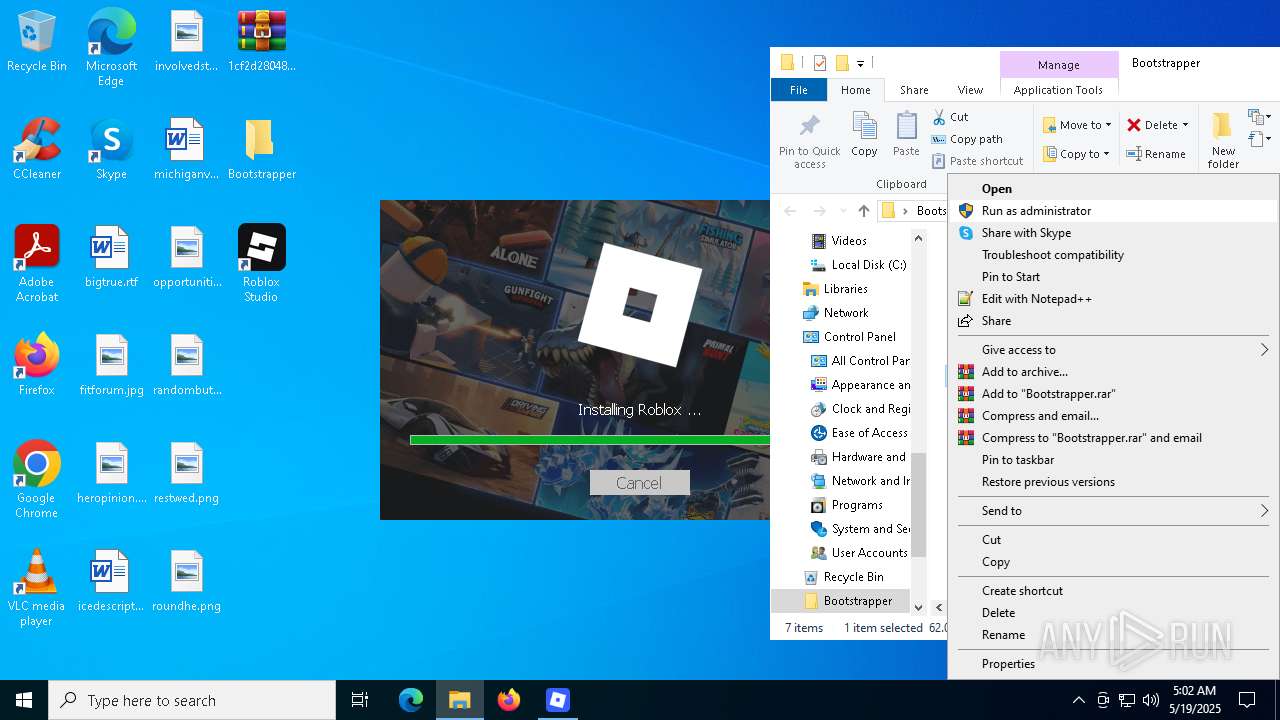Select Bootstrapper in navigation tree
This screenshot has height=720, width=1280.
coord(848,601)
